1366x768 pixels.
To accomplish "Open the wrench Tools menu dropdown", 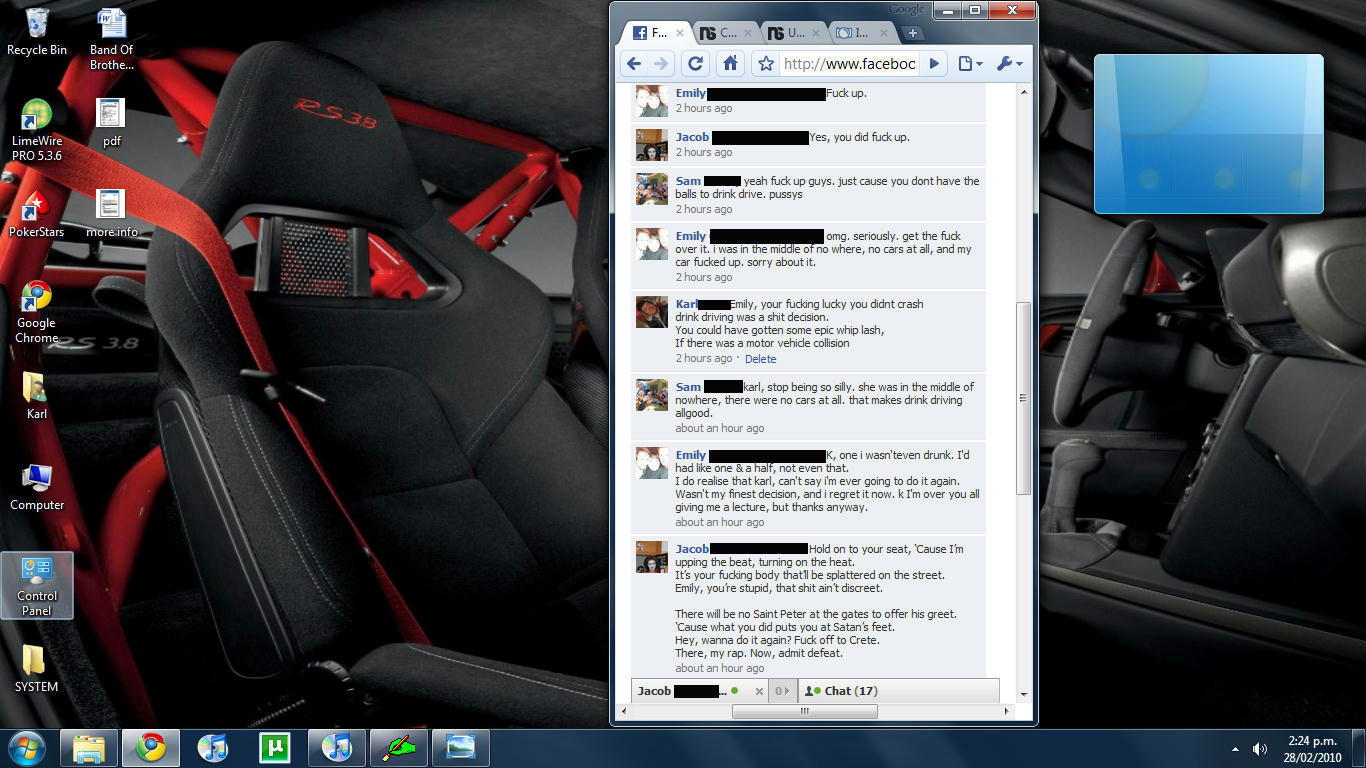I will point(1010,64).
